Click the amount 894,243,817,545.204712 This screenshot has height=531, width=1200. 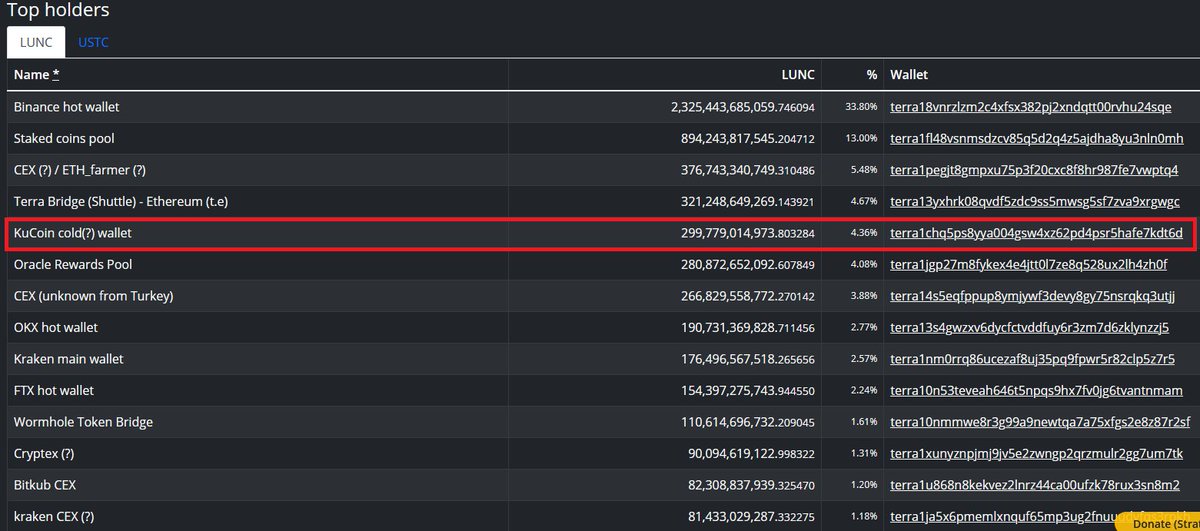[x=747, y=139]
